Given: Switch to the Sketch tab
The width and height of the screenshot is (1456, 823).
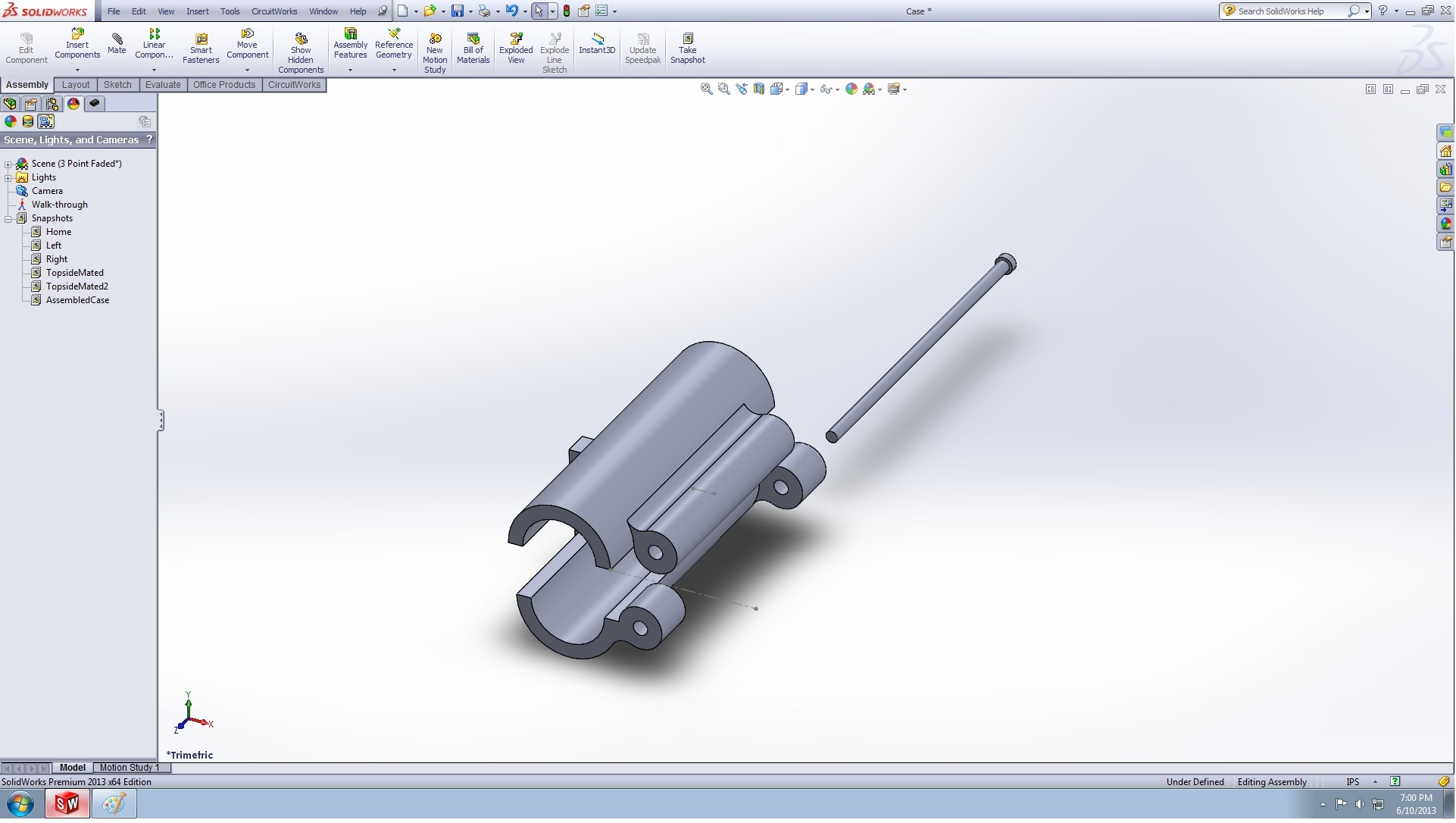Looking at the screenshot, I should 117,85.
